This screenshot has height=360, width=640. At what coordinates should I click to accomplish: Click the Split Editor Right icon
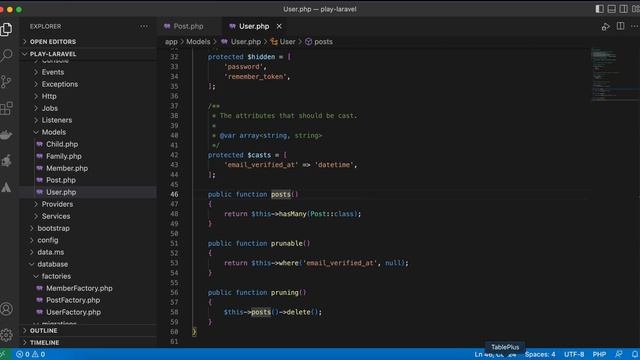coord(620,26)
